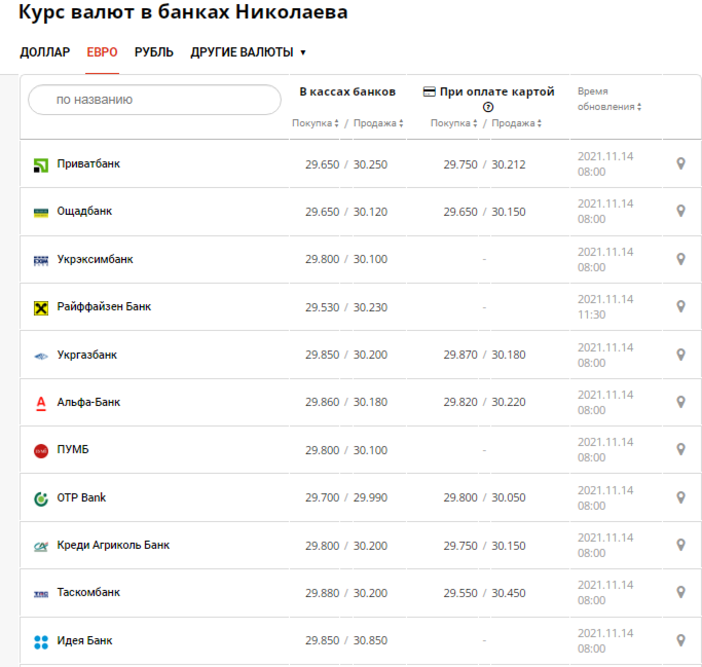Open map pin for OTP Bank row
Image resolution: width=702 pixels, height=667 pixels.
[681, 498]
